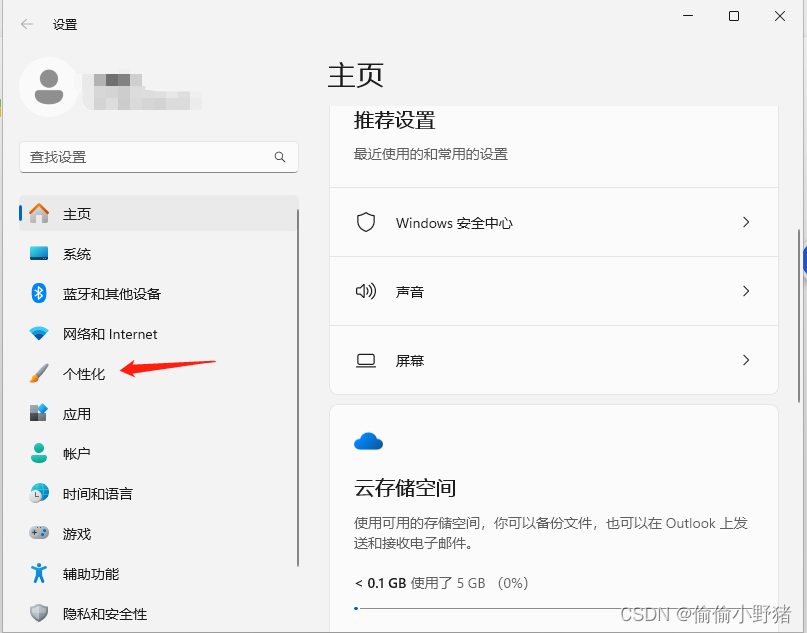
Task: Click the 查找设置 search field
Action: pyautogui.click(x=159, y=157)
